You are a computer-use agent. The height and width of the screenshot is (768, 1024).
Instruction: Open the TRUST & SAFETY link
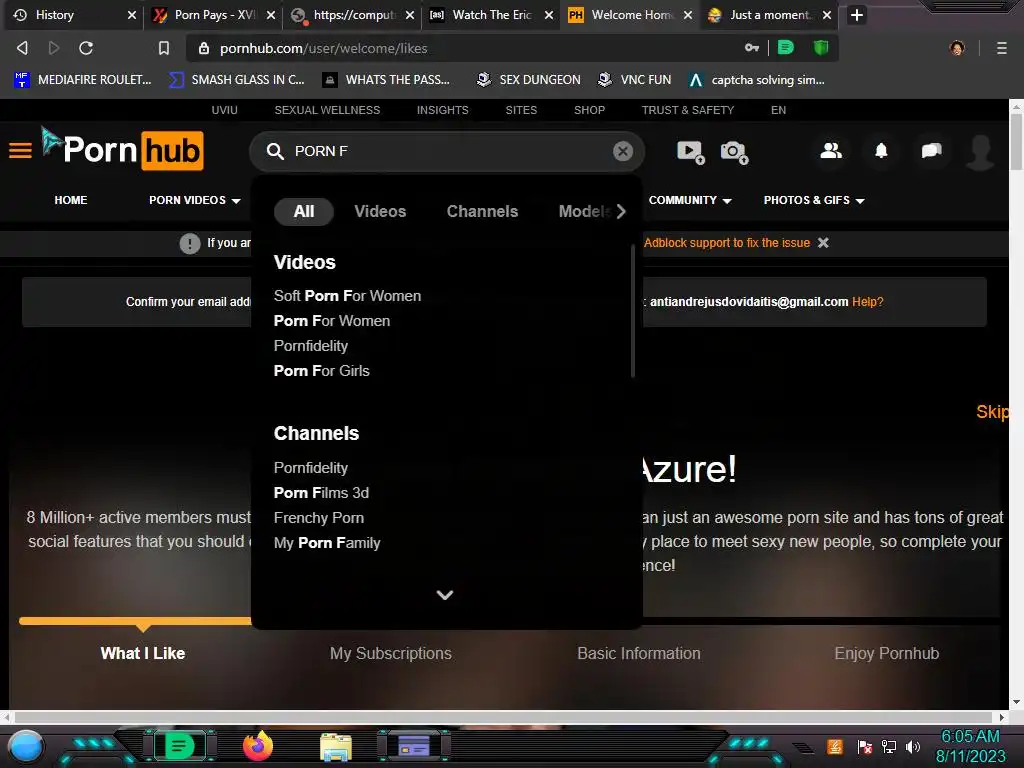688,110
